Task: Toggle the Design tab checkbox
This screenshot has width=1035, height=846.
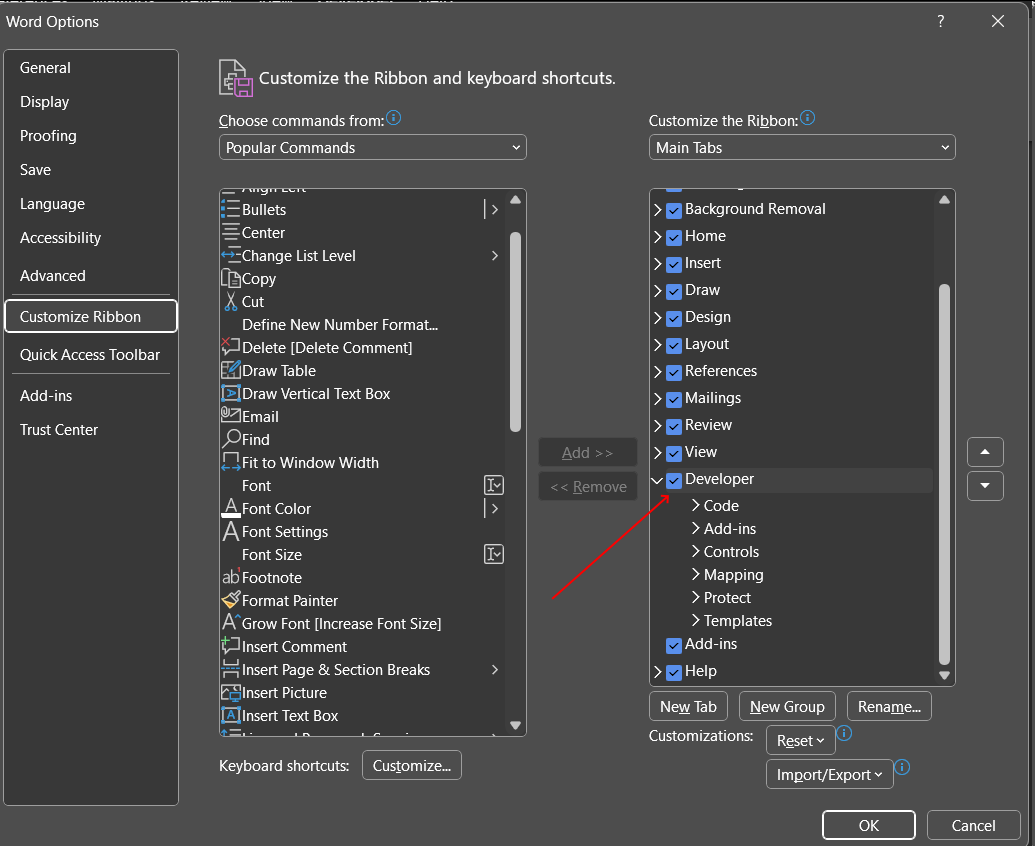Action: (x=673, y=319)
